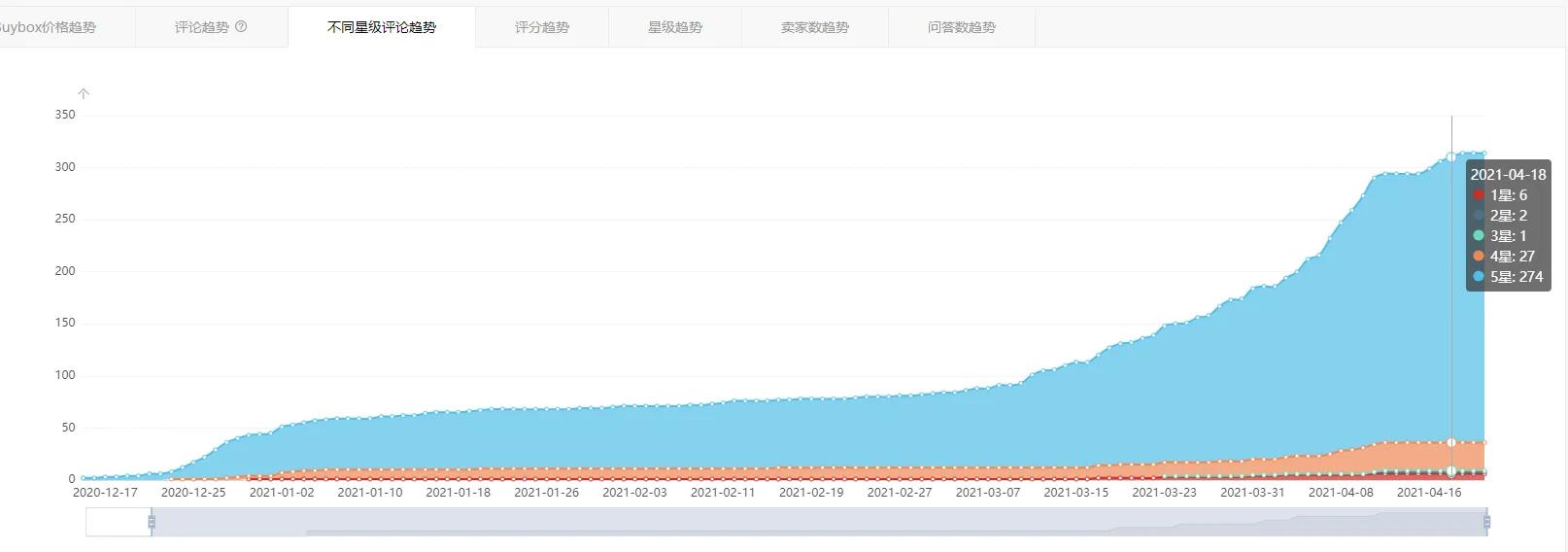The height and width of the screenshot is (552, 1568).
Task: Click the 2020-12-25 x-axis label
Action: coord(193,493)
